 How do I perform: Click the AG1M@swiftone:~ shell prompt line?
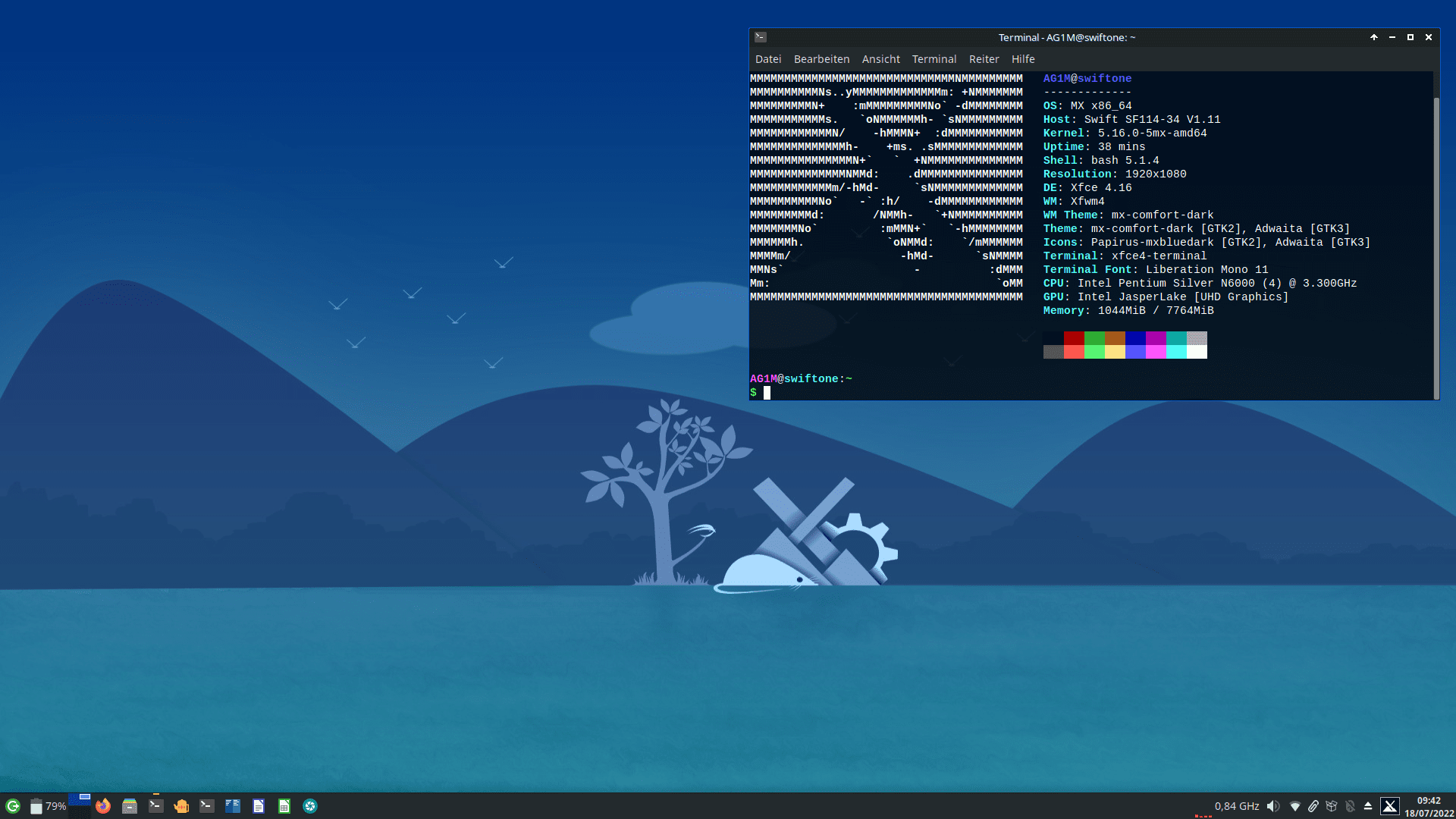(801, 379)
